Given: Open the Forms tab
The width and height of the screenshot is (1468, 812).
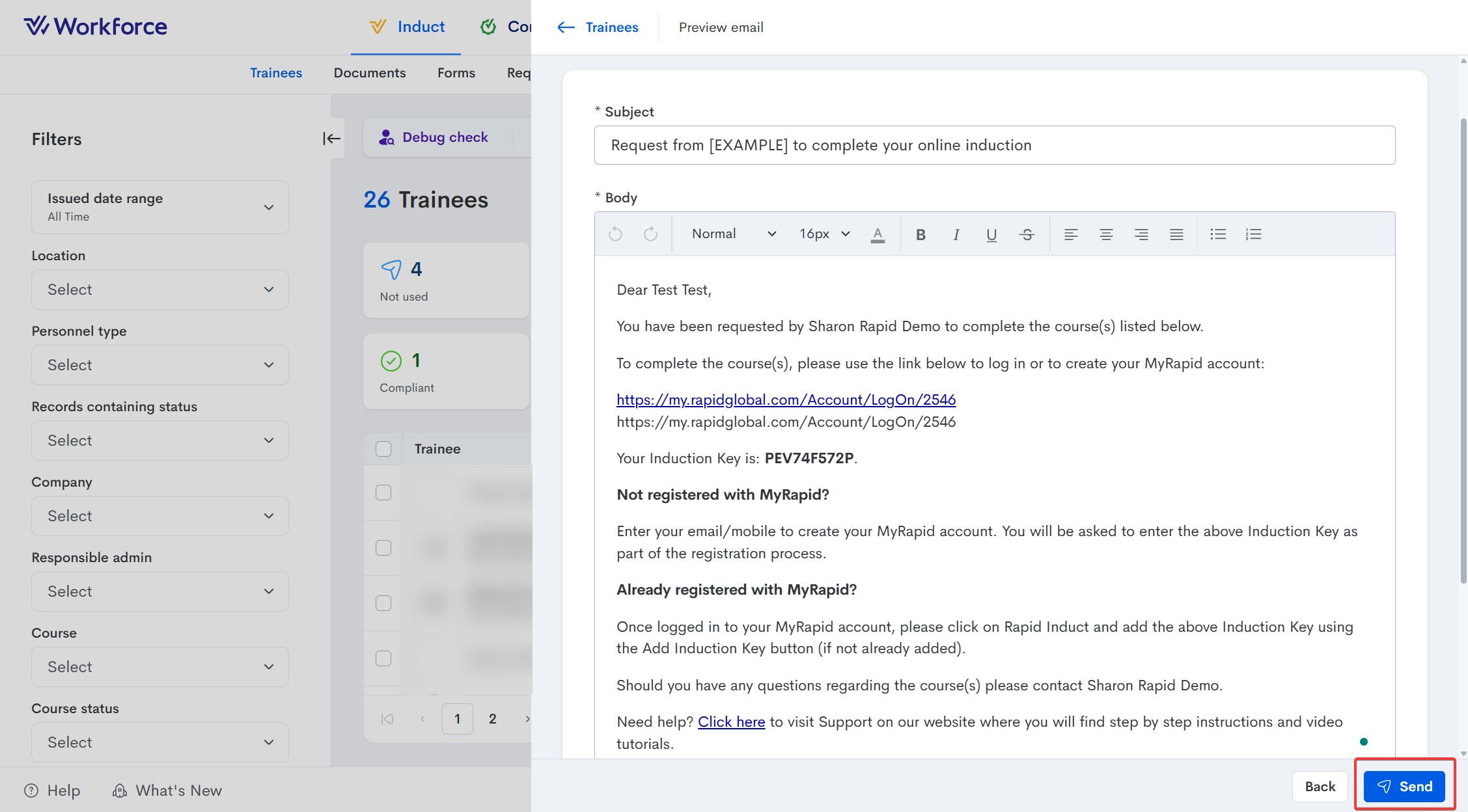Looking at the screenshot, I should (x=456, y=73).
